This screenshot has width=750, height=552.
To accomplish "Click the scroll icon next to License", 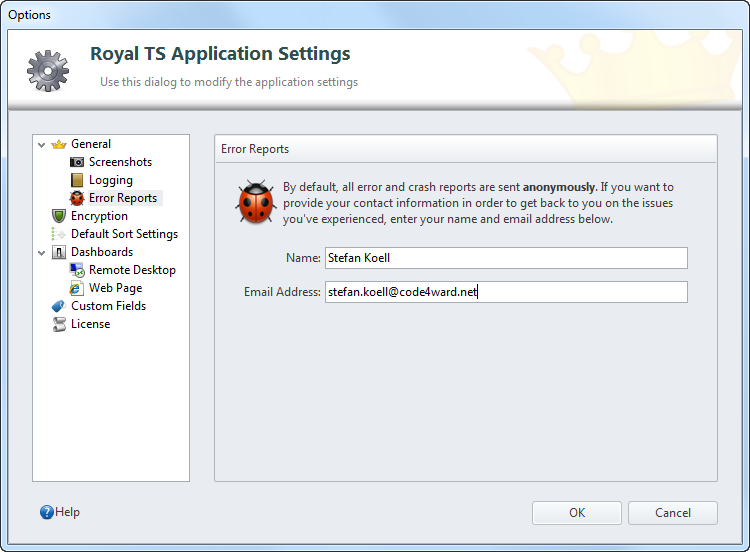I will [x=59, y=324].
